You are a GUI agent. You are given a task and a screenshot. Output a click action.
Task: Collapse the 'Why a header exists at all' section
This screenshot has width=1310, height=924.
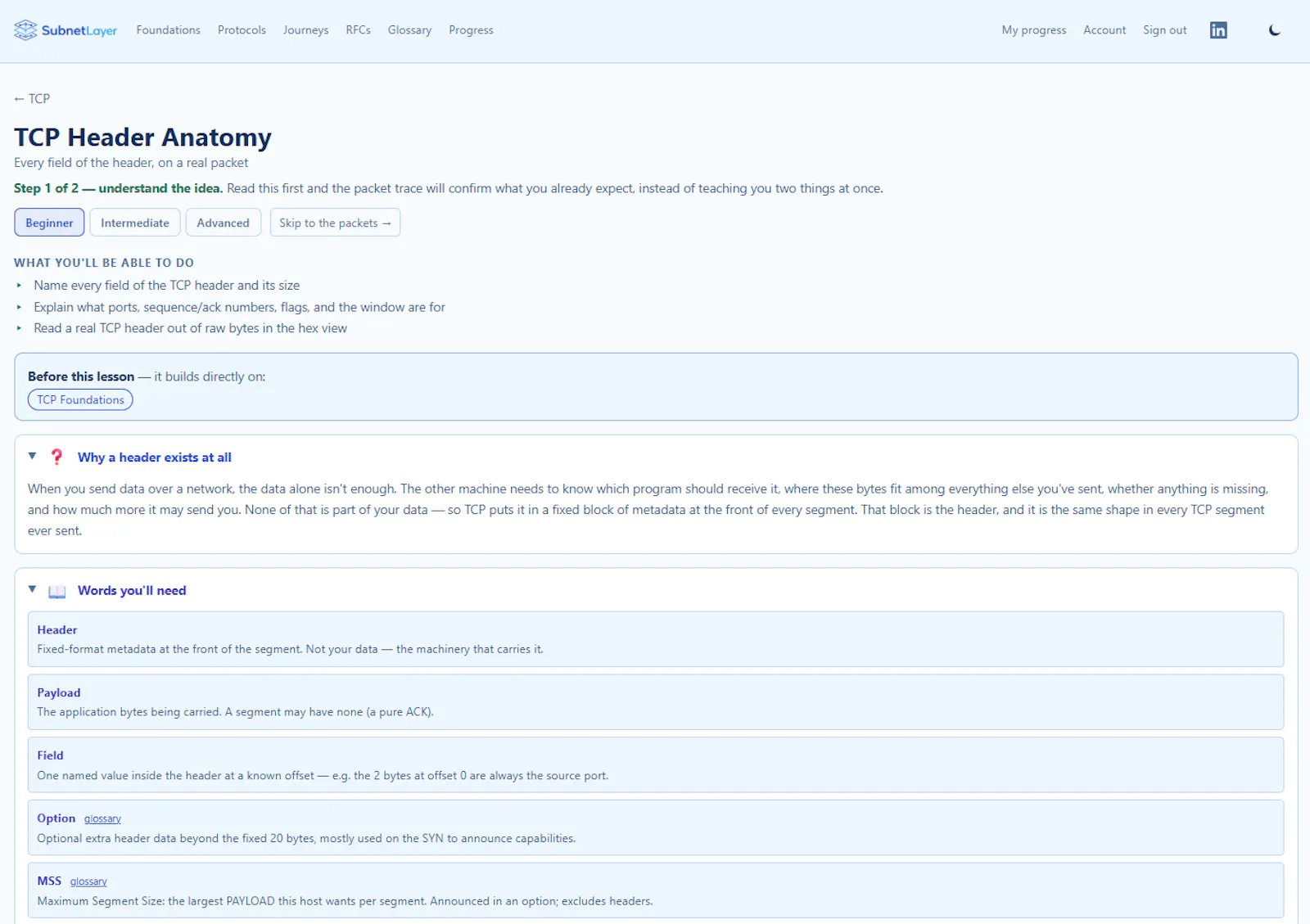pos(33,457)
